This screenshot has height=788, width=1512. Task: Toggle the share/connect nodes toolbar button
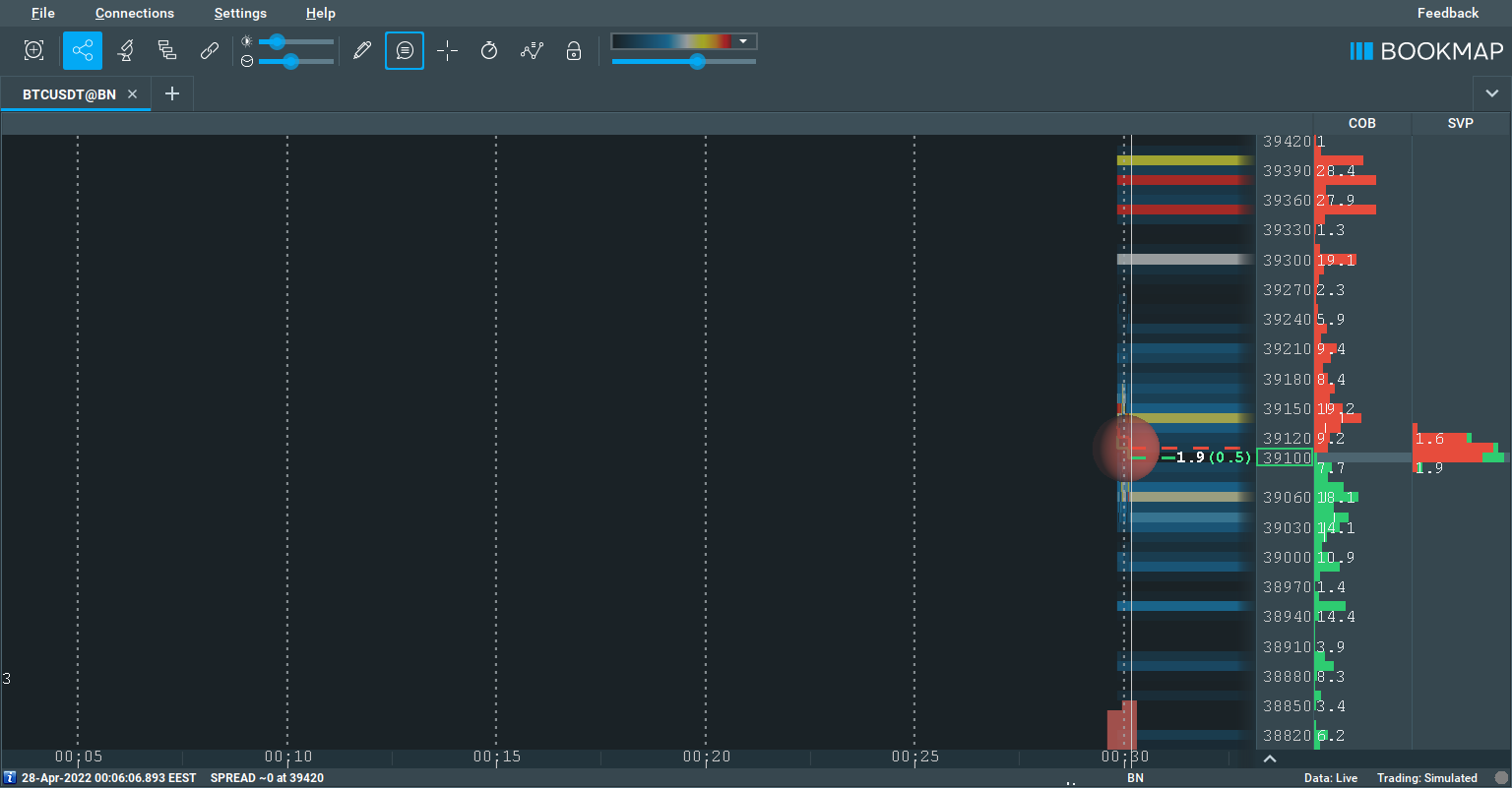[83, 51]
